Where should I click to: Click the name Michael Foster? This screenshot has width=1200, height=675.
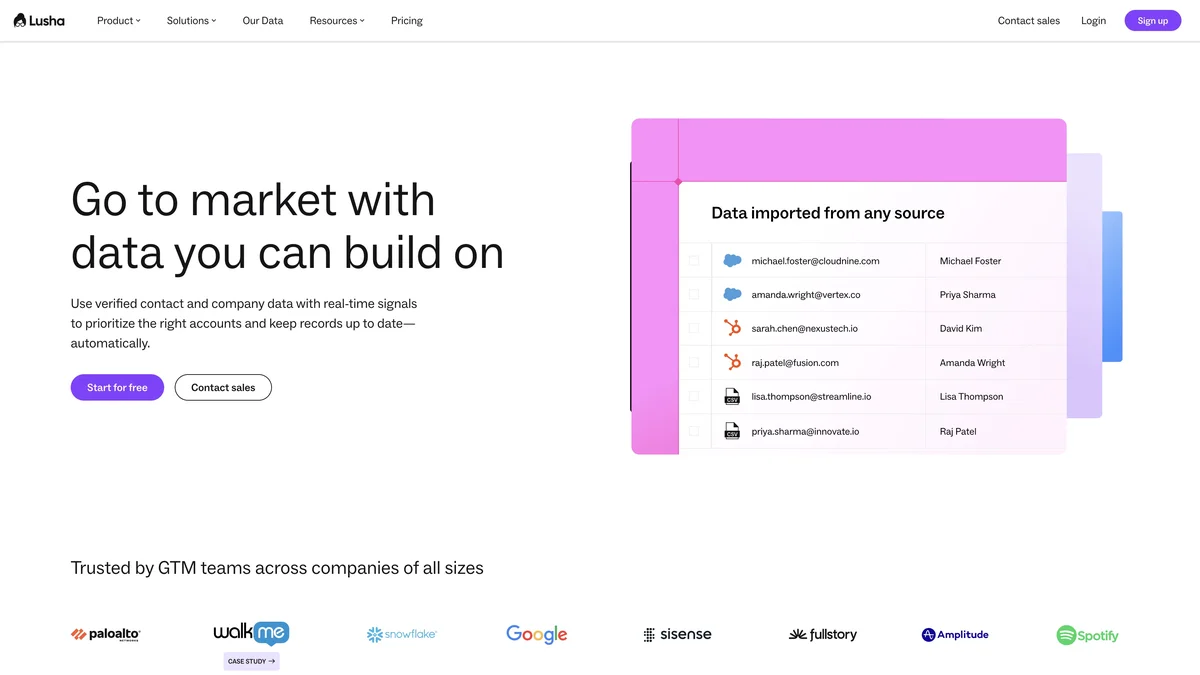coord(970,261)
